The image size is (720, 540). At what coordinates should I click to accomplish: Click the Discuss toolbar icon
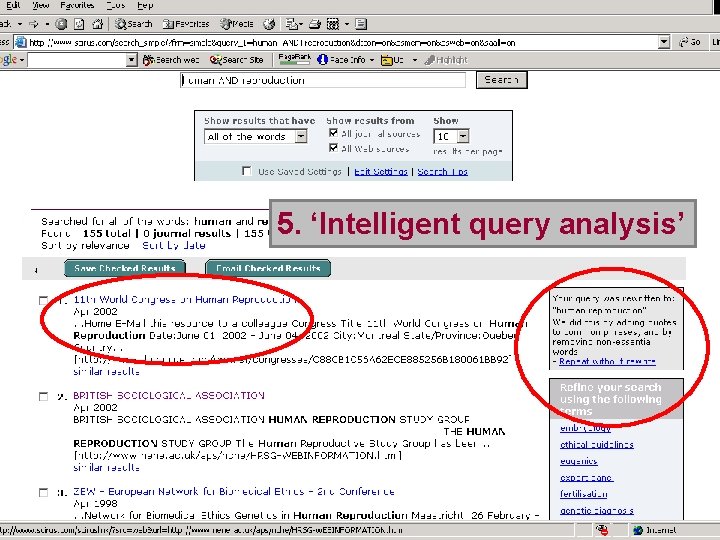tap(361, 23)
